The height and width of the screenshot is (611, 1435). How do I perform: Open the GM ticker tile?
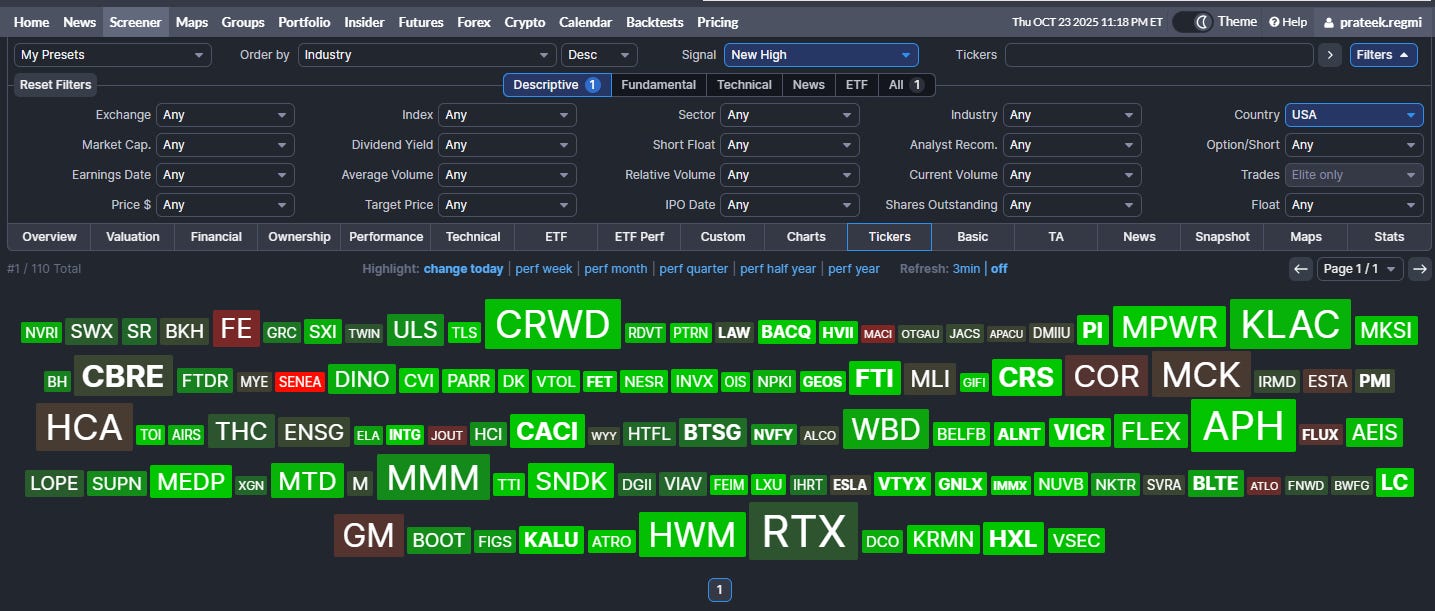pos(369,536)
